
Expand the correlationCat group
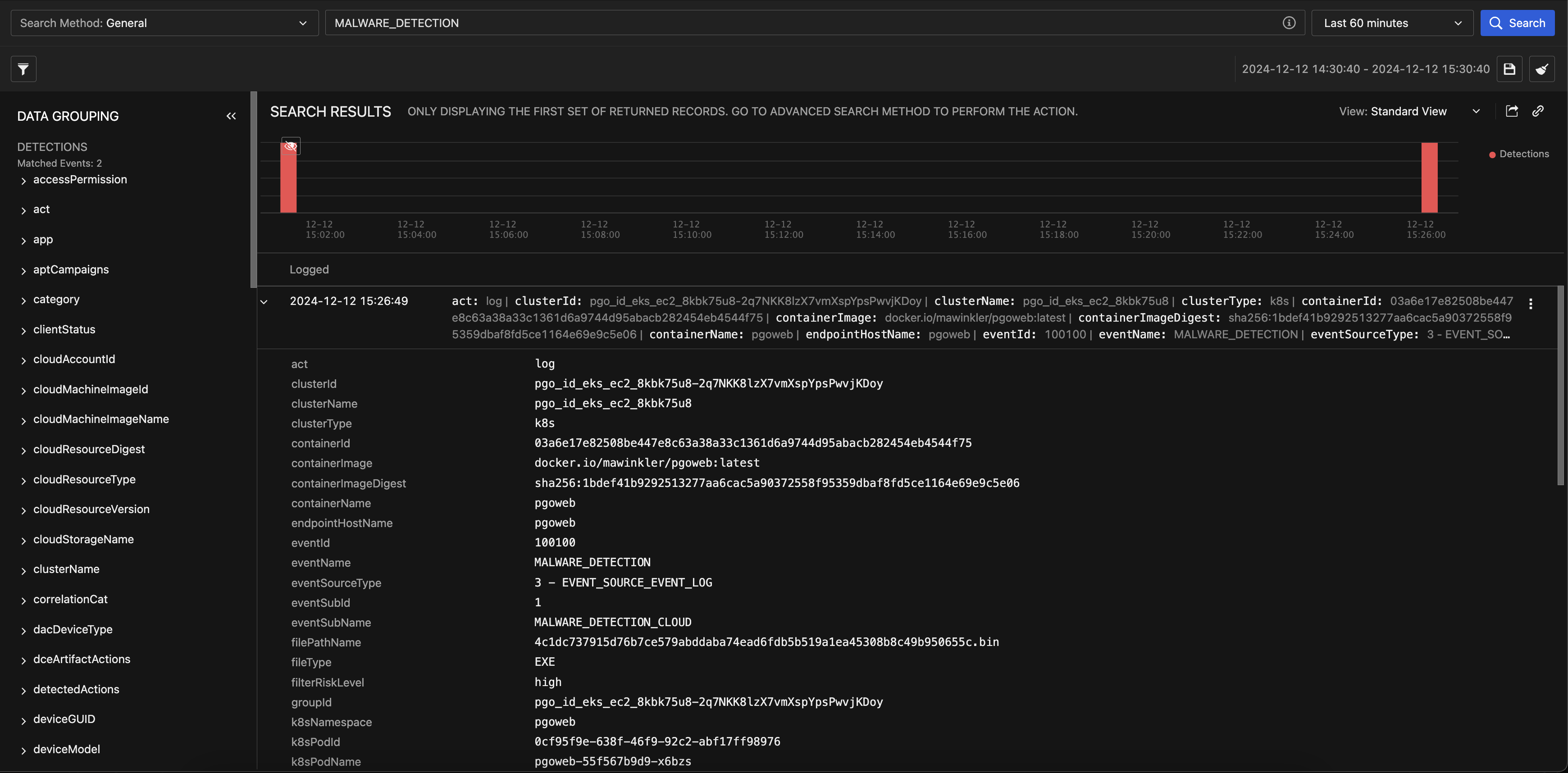click(x=23, y=601)
